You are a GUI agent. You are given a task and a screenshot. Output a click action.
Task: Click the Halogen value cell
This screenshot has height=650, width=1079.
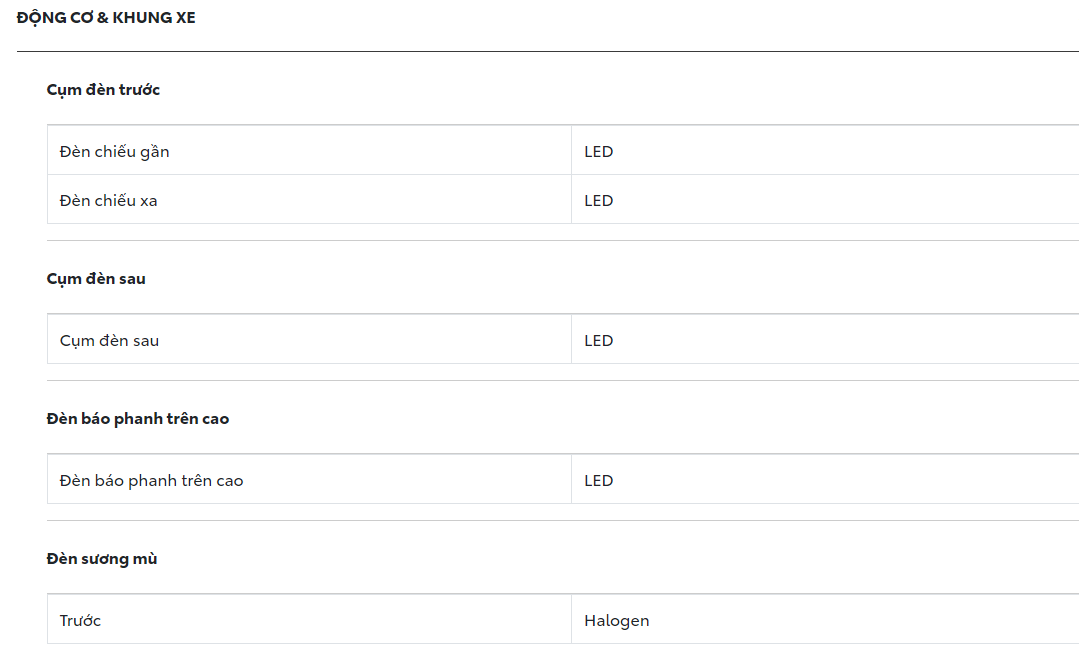tap(616, 621)
